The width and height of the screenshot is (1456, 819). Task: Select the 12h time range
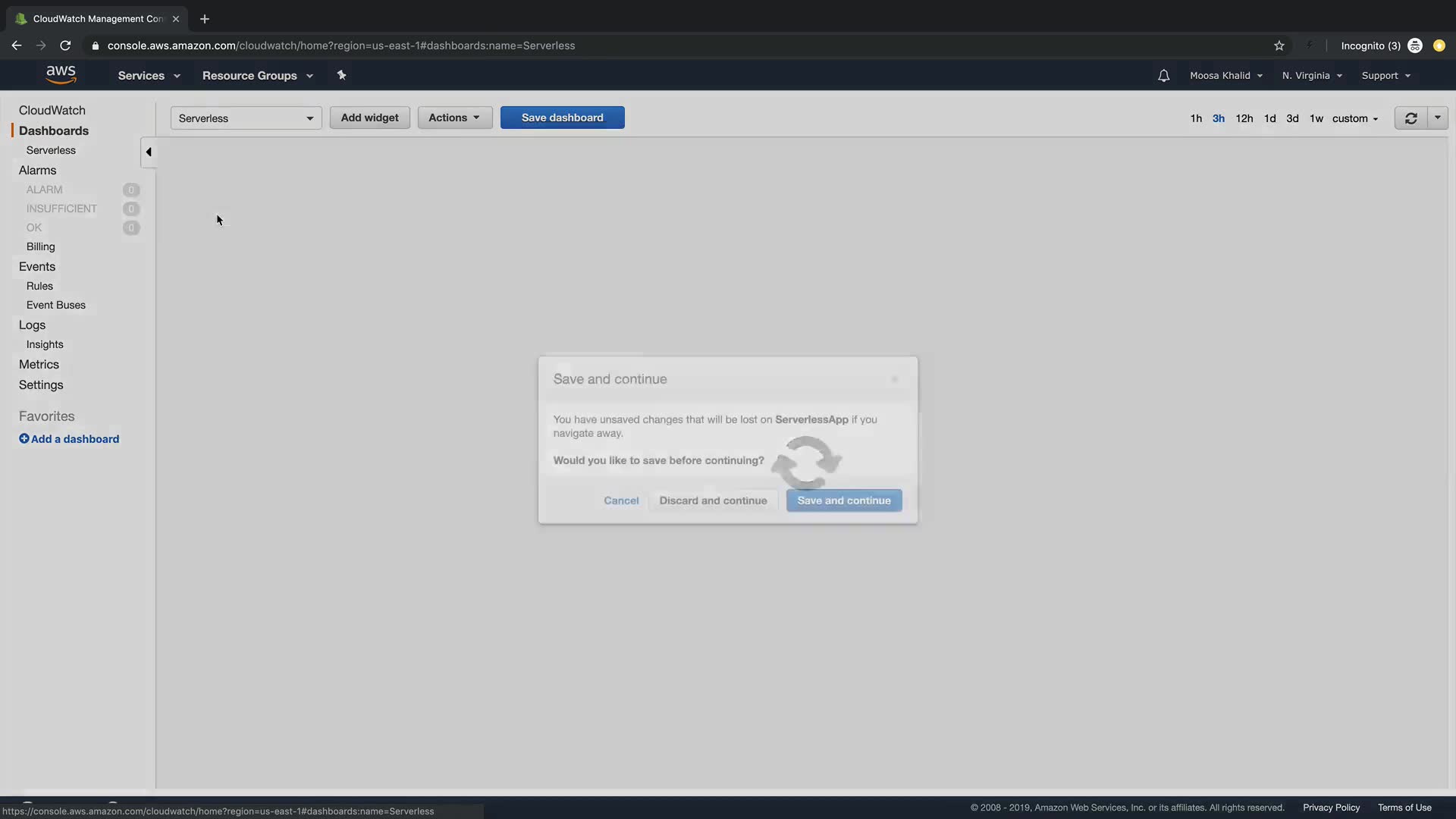(x=1244, y=118)
